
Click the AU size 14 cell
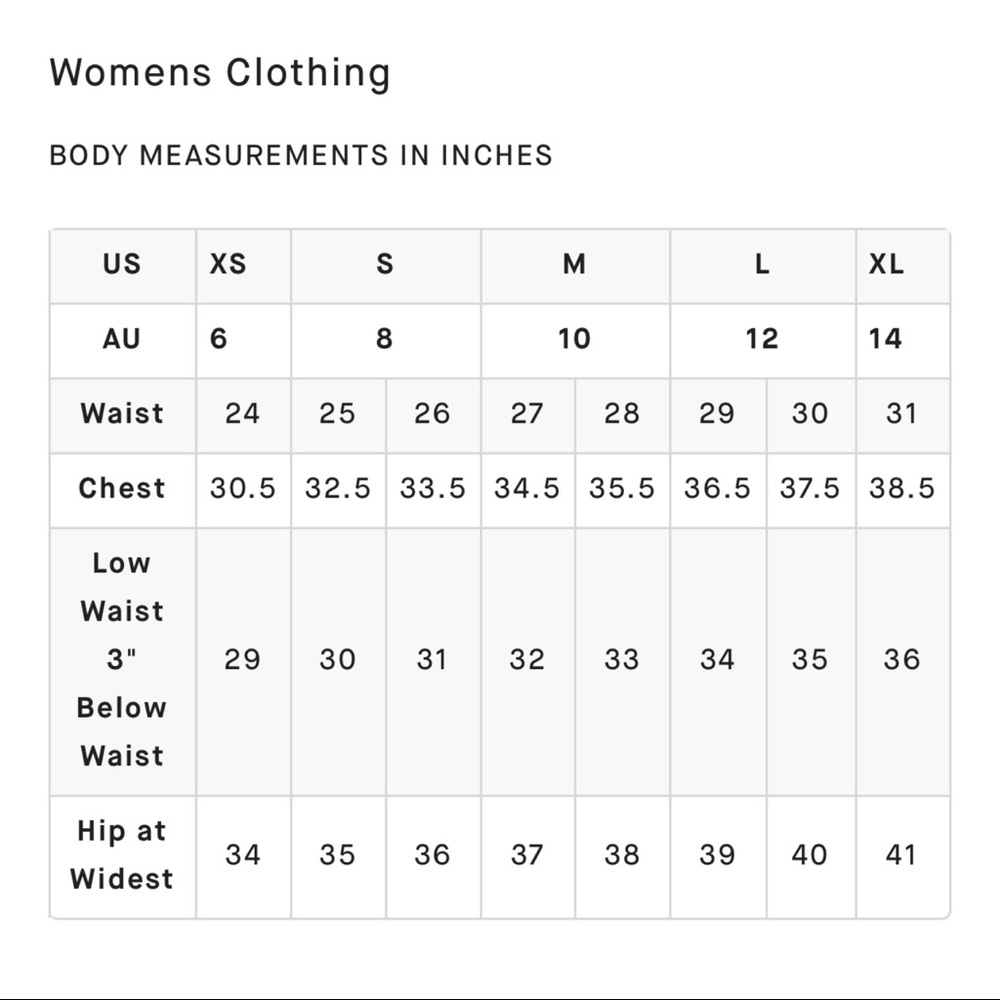885,340
